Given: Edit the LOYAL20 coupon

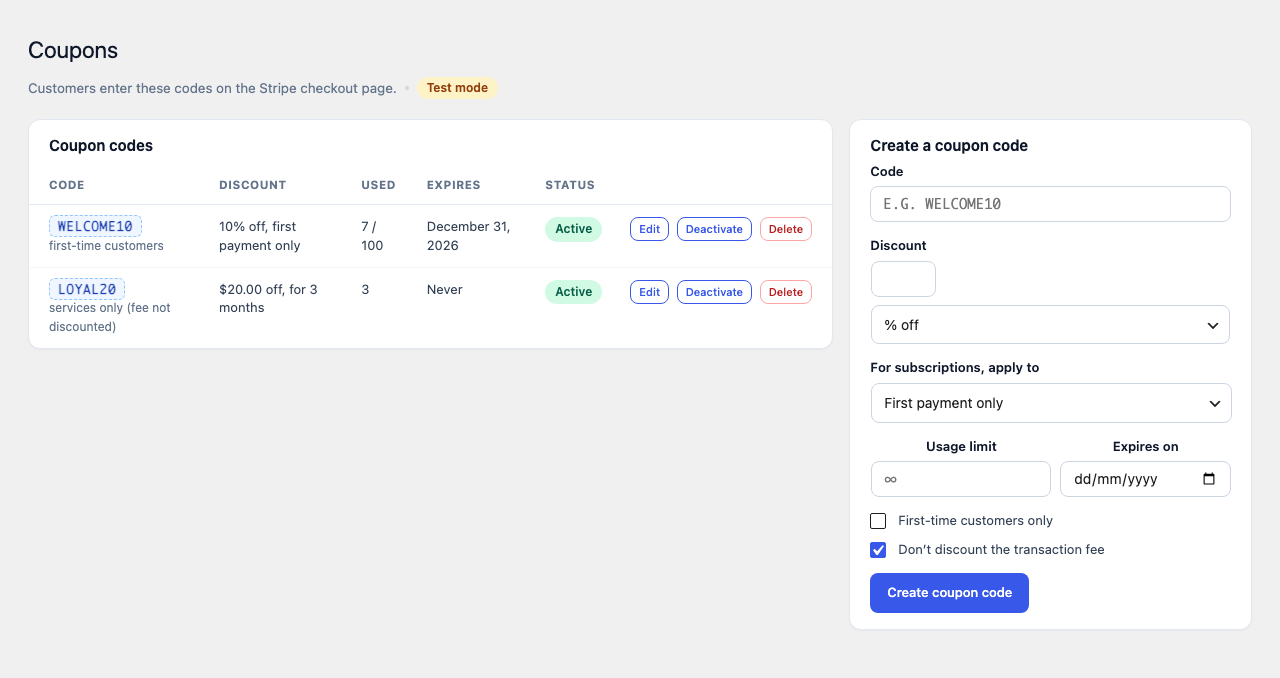Looking at the screenshot, I should (649, 292).
